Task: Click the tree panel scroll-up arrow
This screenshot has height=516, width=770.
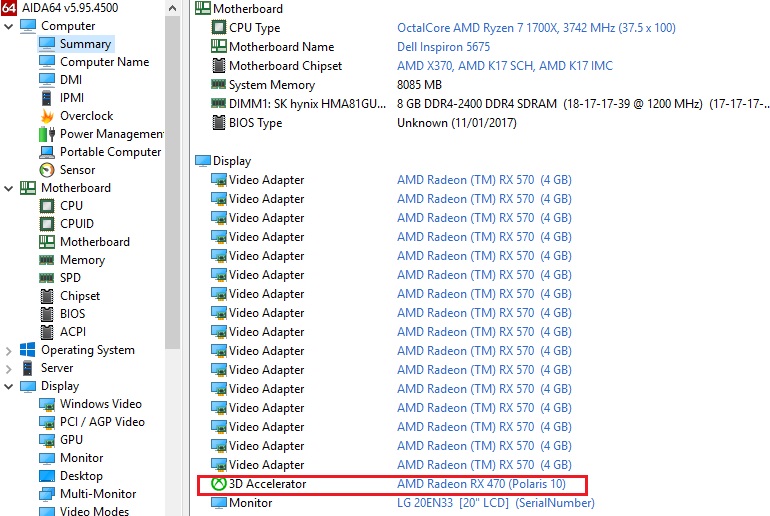Action: tap(172, 8)
